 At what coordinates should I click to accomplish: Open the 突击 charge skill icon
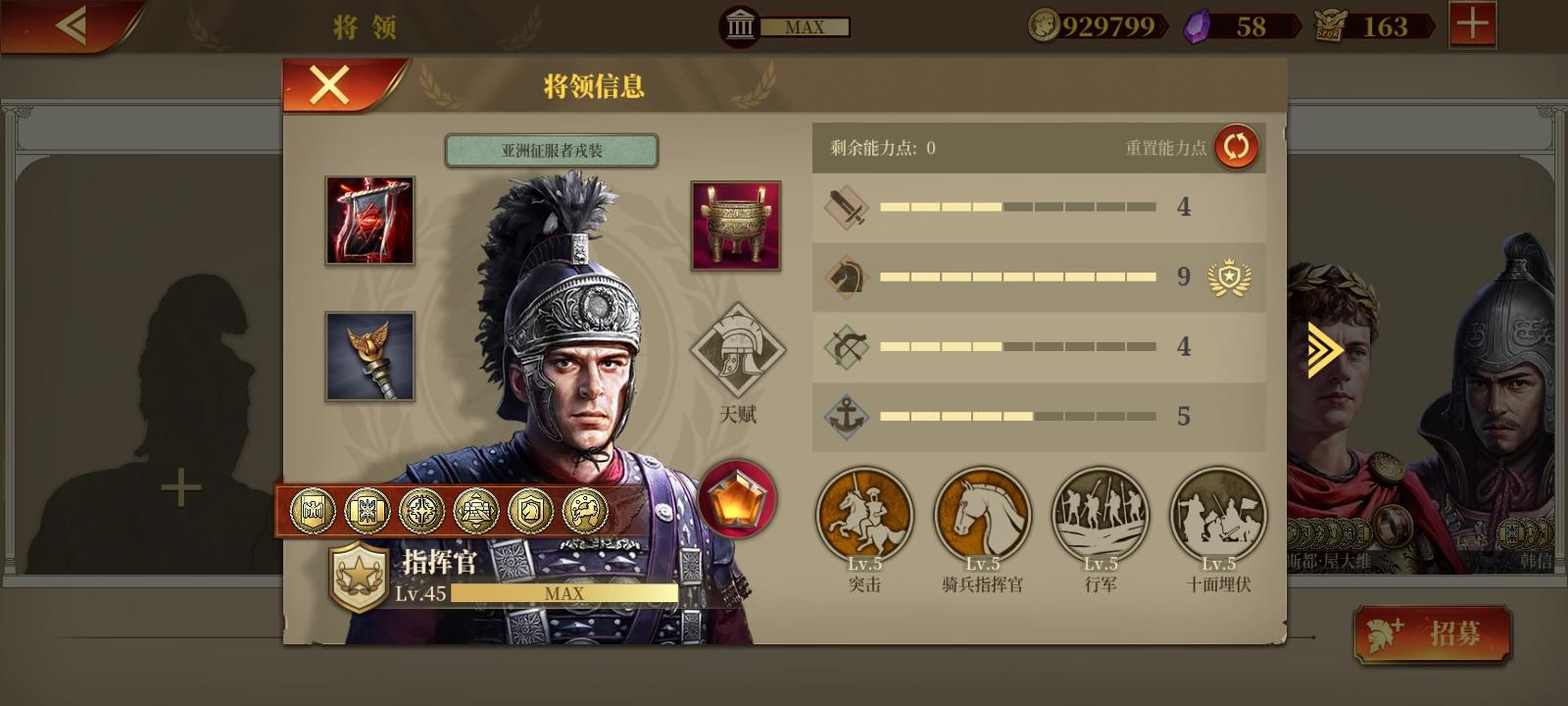click(864, 515)
